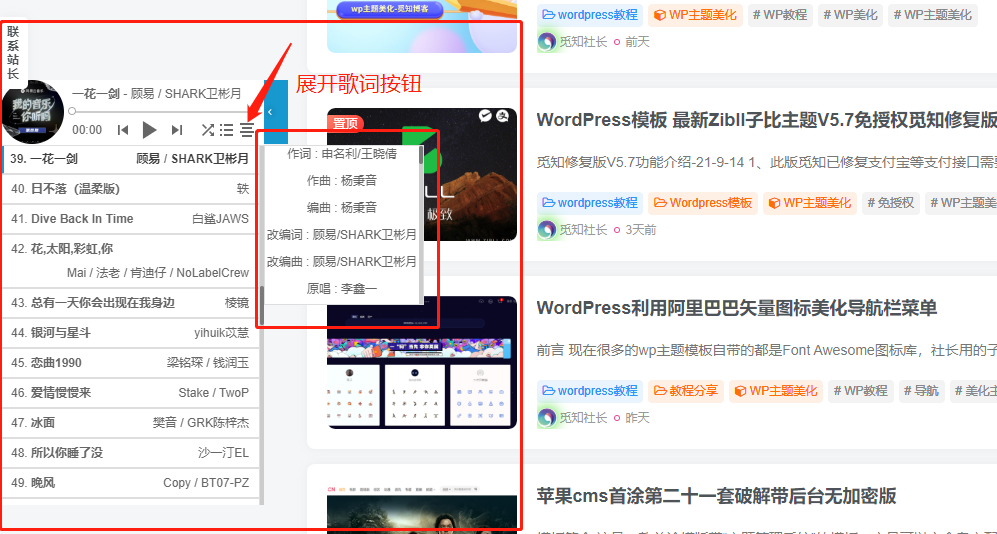Play track 44 银河与星斗
This screenshot has height=534, width=997.
tap(130, 332)
